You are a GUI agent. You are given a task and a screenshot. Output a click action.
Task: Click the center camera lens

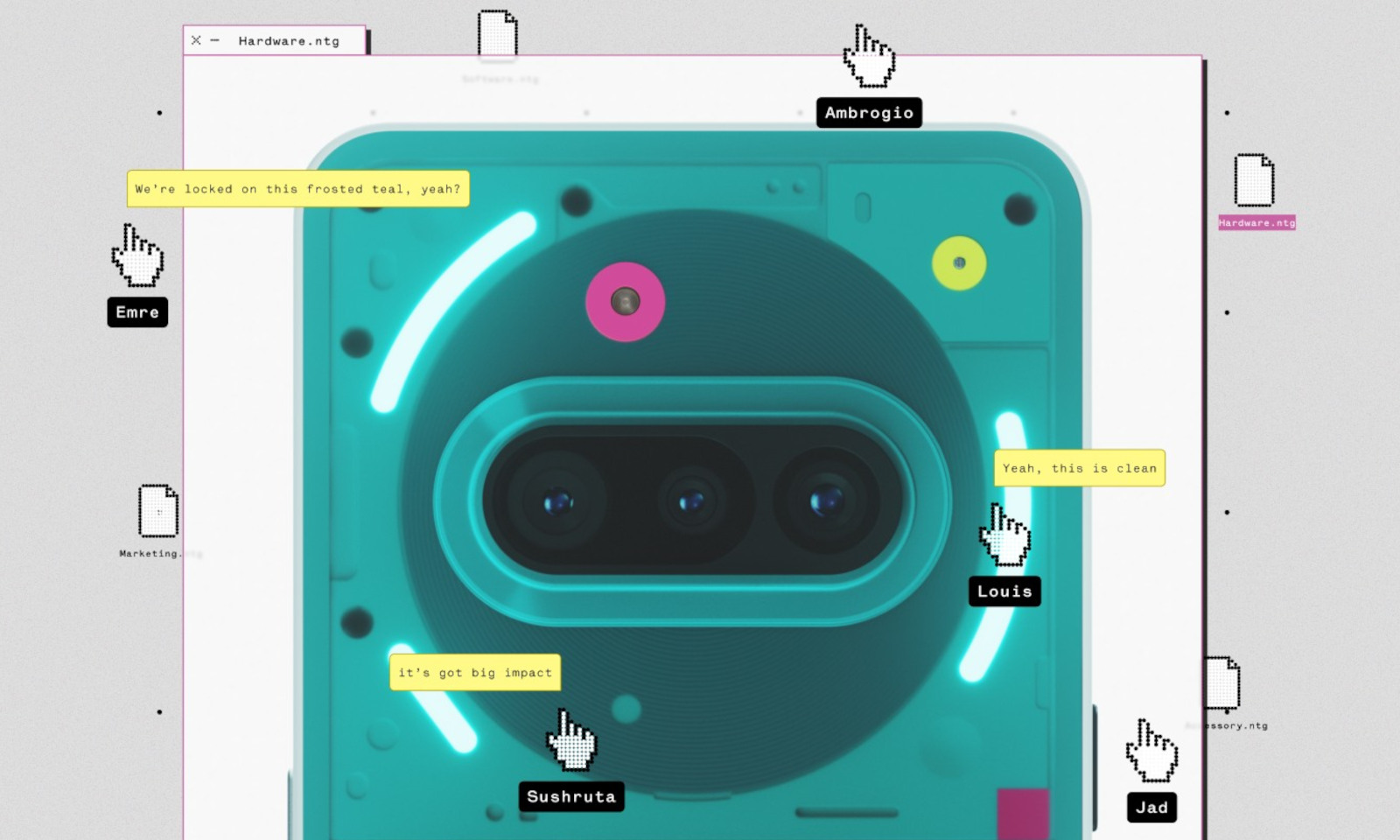691,501
